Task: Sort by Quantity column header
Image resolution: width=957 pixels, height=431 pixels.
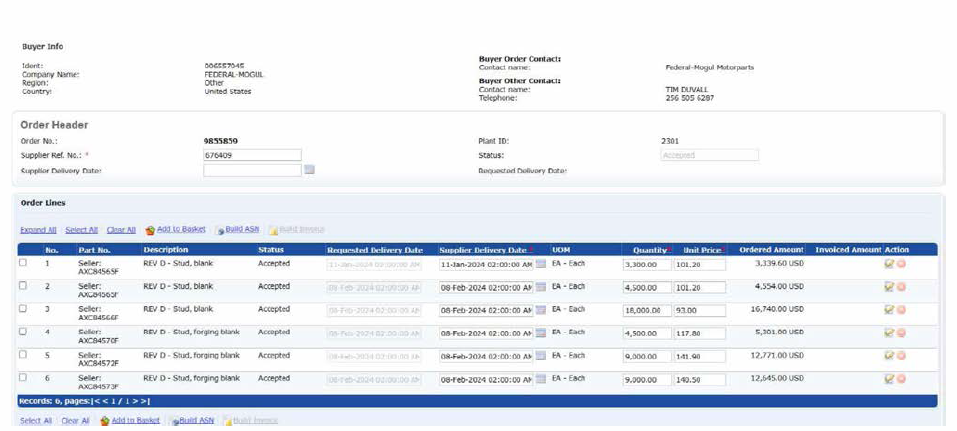Action: [650, 250]
